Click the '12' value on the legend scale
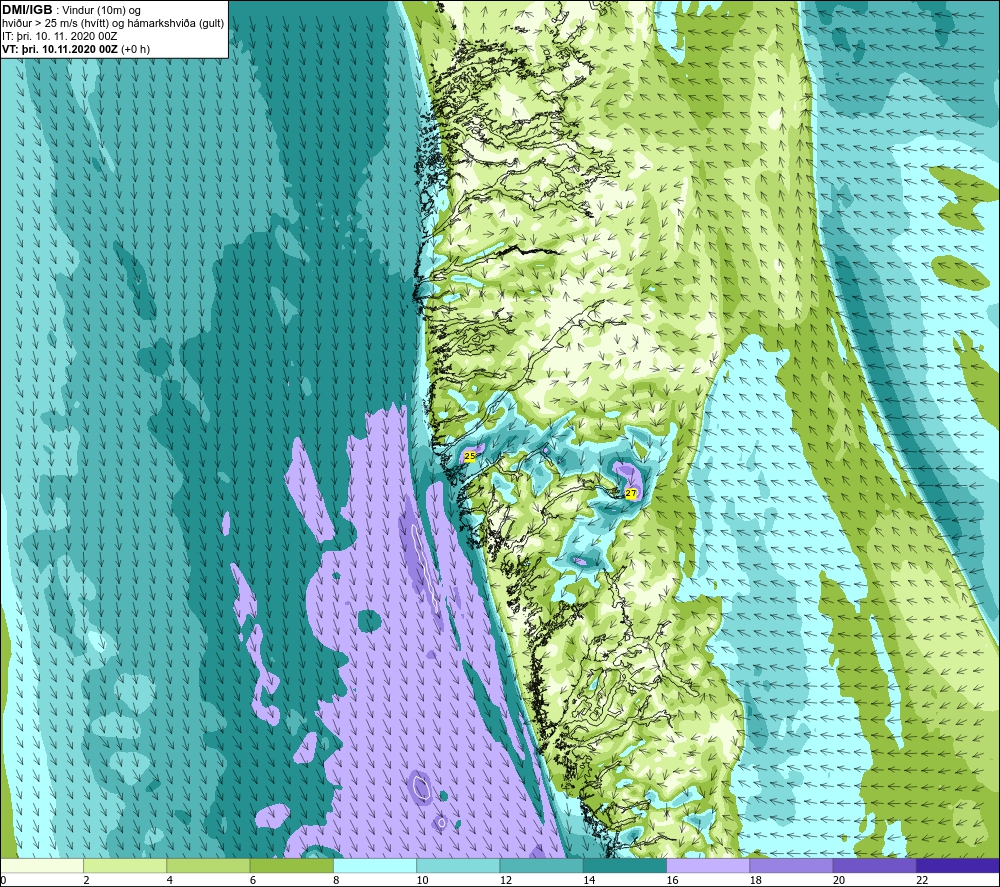Screen dimensions: 1000x887 point(506,880)
